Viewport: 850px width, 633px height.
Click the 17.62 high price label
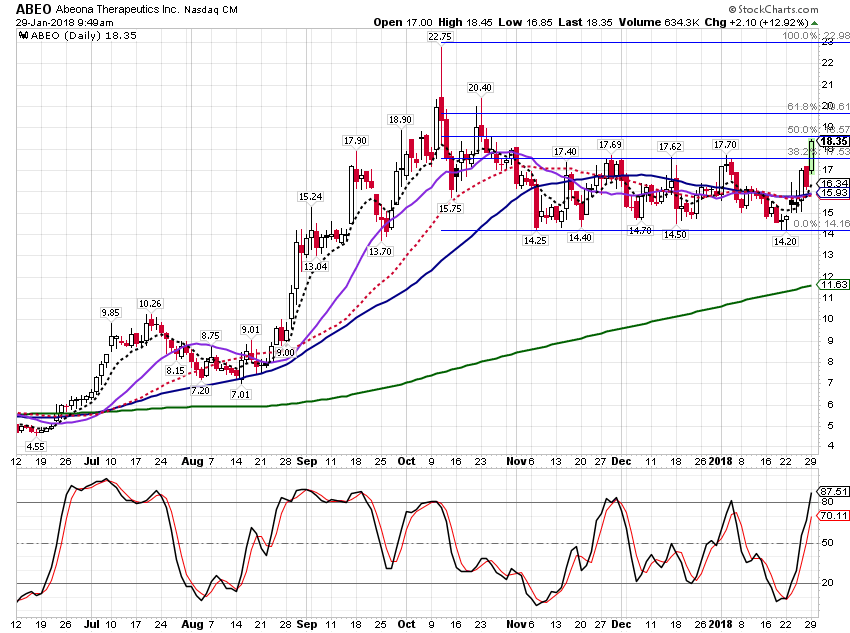pos(670,146)
